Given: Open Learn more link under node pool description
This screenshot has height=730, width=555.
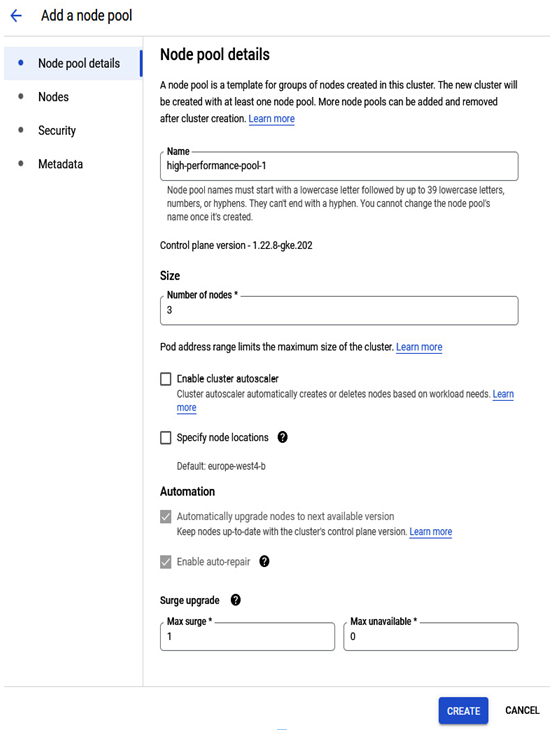Looking at the screenshot, I should [271, 119].
